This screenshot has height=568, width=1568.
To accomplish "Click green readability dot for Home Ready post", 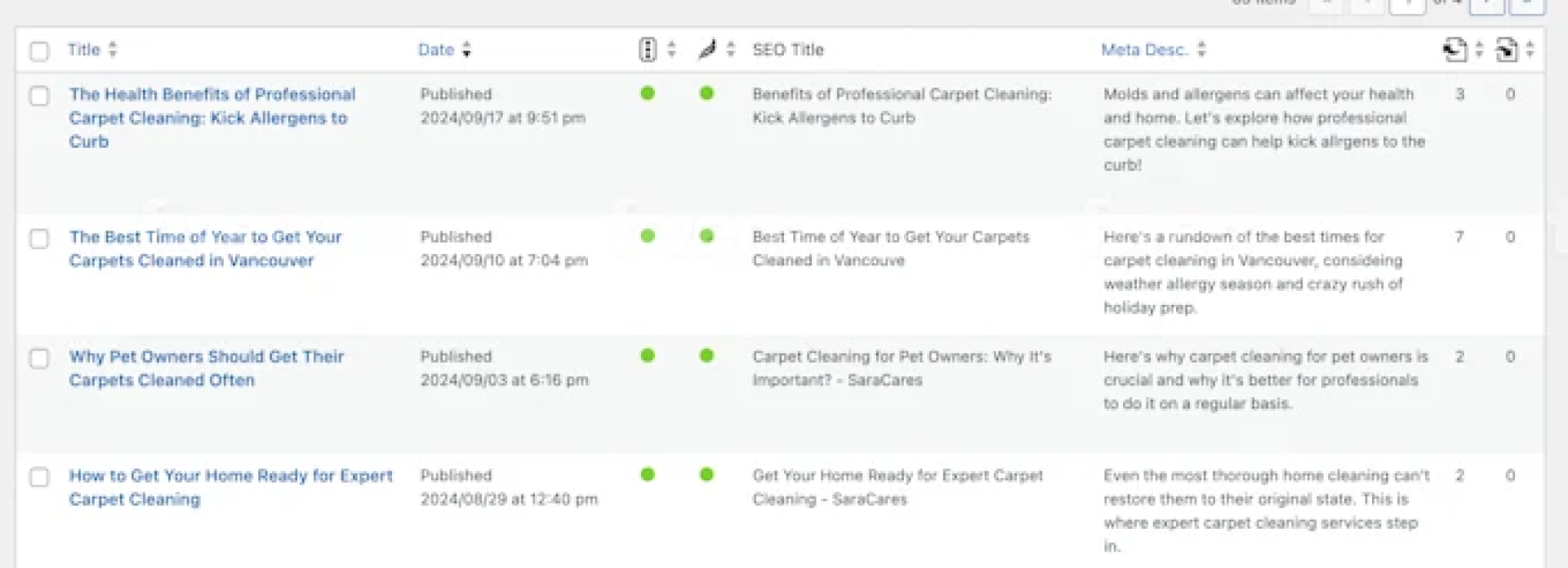I will [706, 474].
